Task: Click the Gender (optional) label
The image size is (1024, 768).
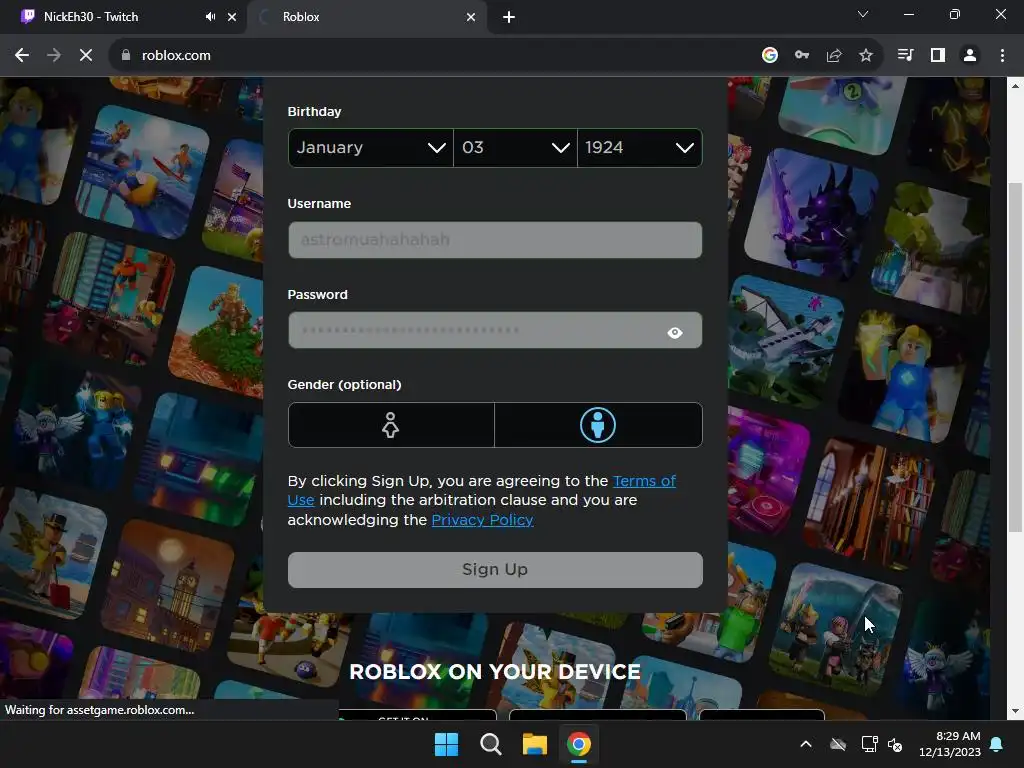Action: pos(344,385)
